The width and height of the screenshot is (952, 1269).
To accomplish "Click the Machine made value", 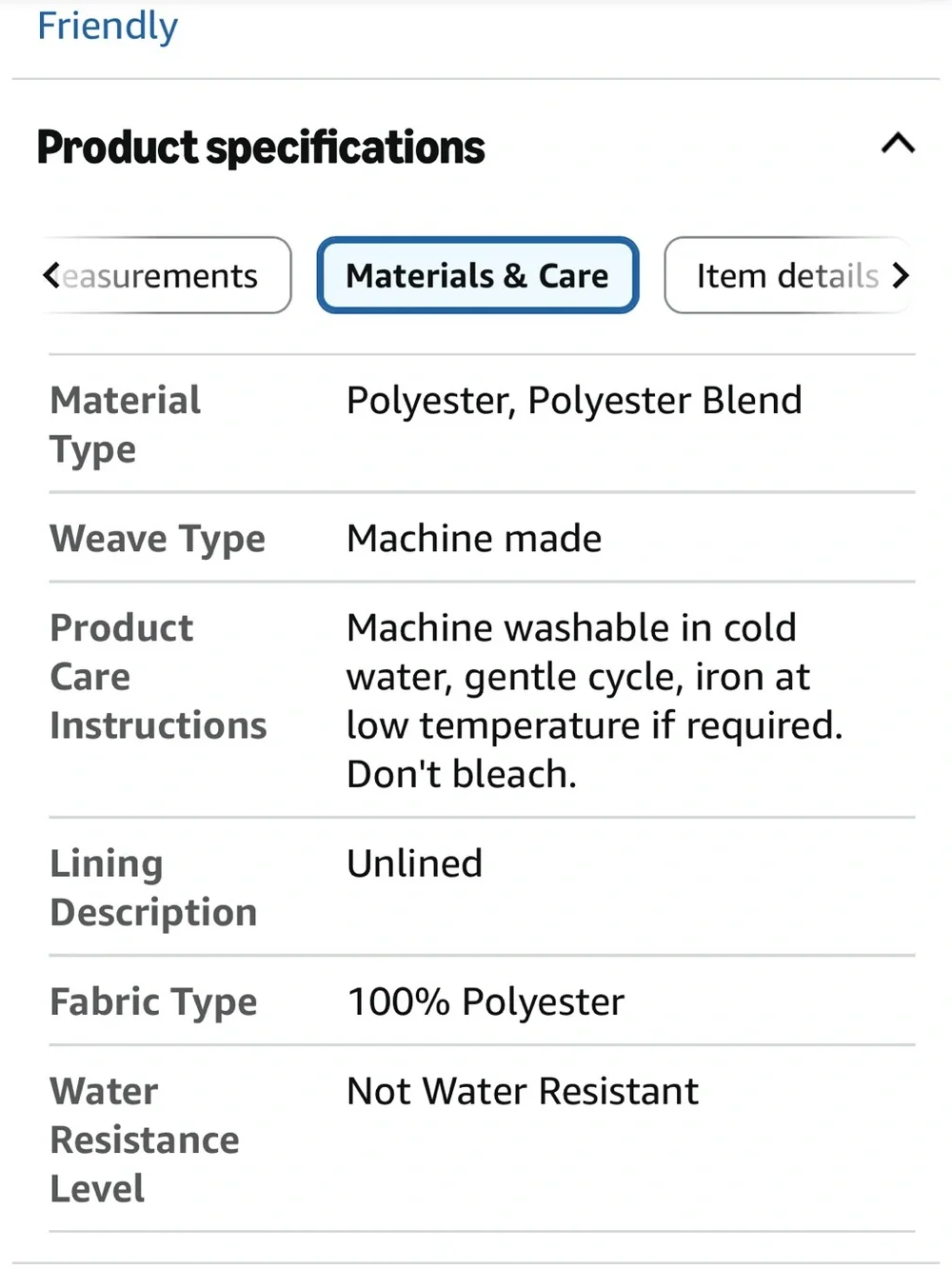I will tap(474, 539).
